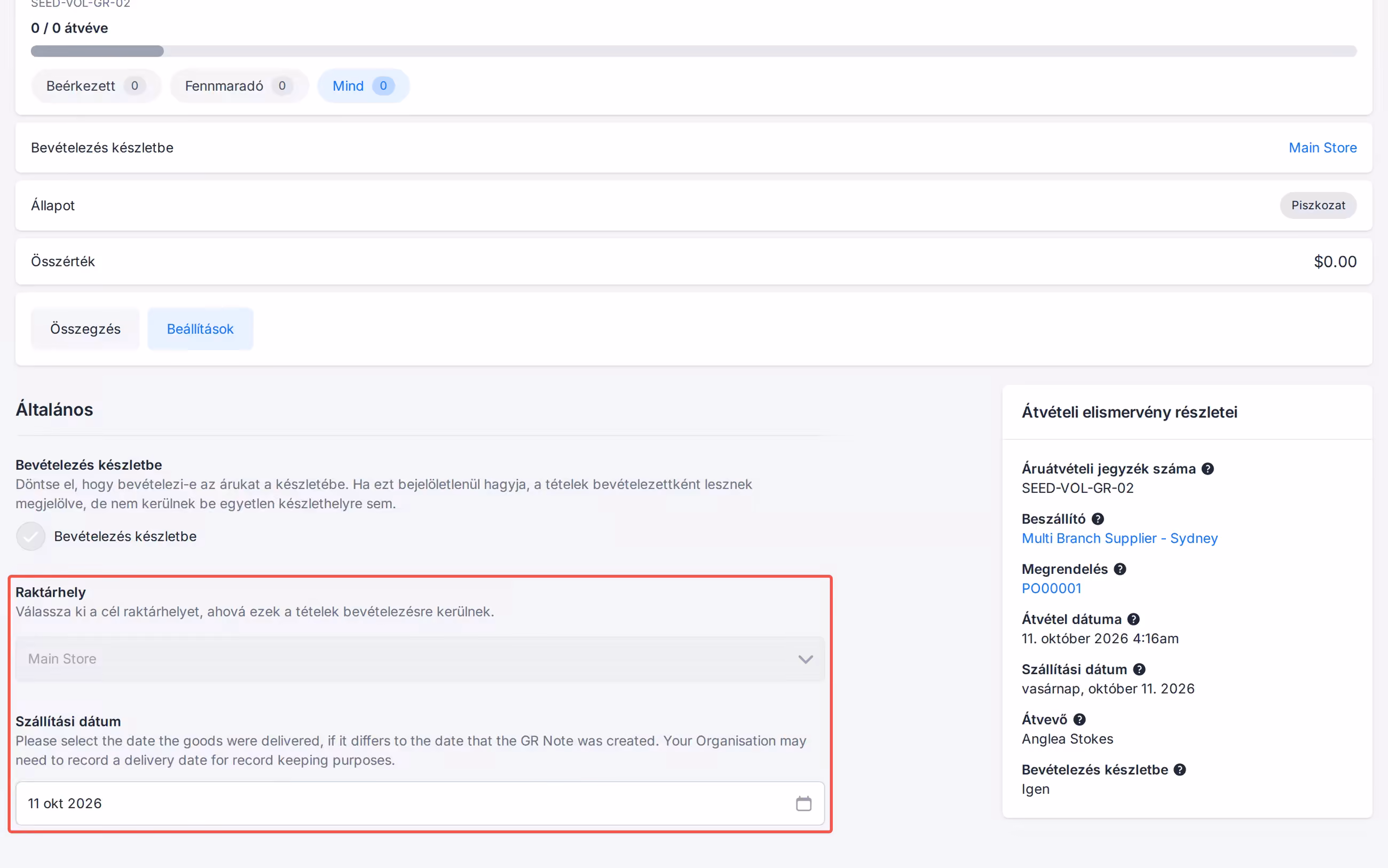Viewport: 1388px width, 868px height.
Task: Click the Összérték row label
Action: [x=63, y=262]
